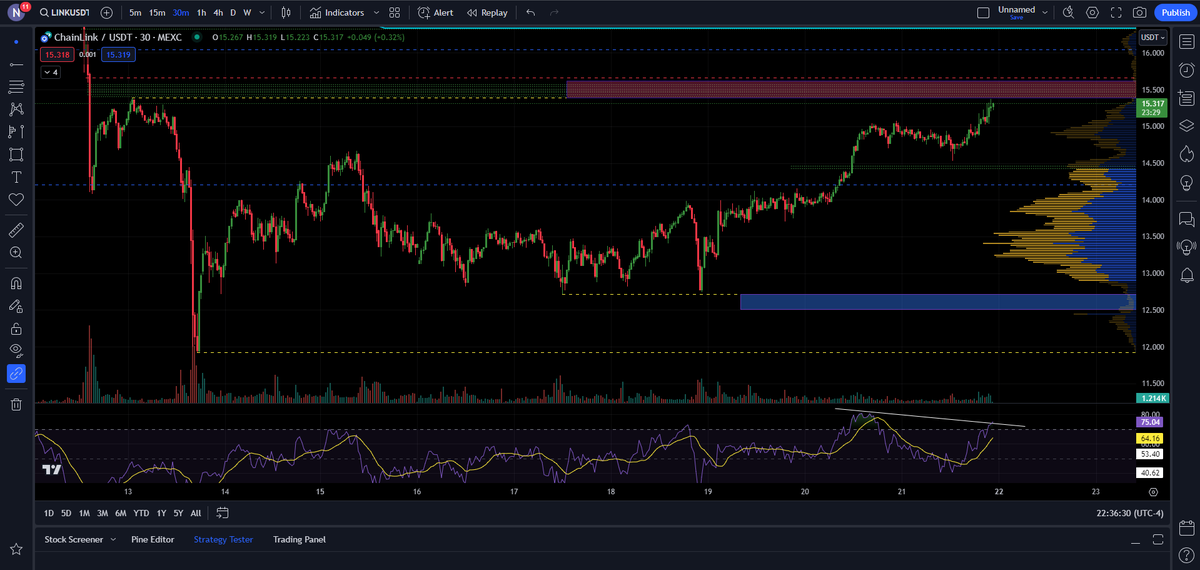Click the 15.318 sell price button
This screenshot has width=1200, height=570.
click(x=58, y=55)
